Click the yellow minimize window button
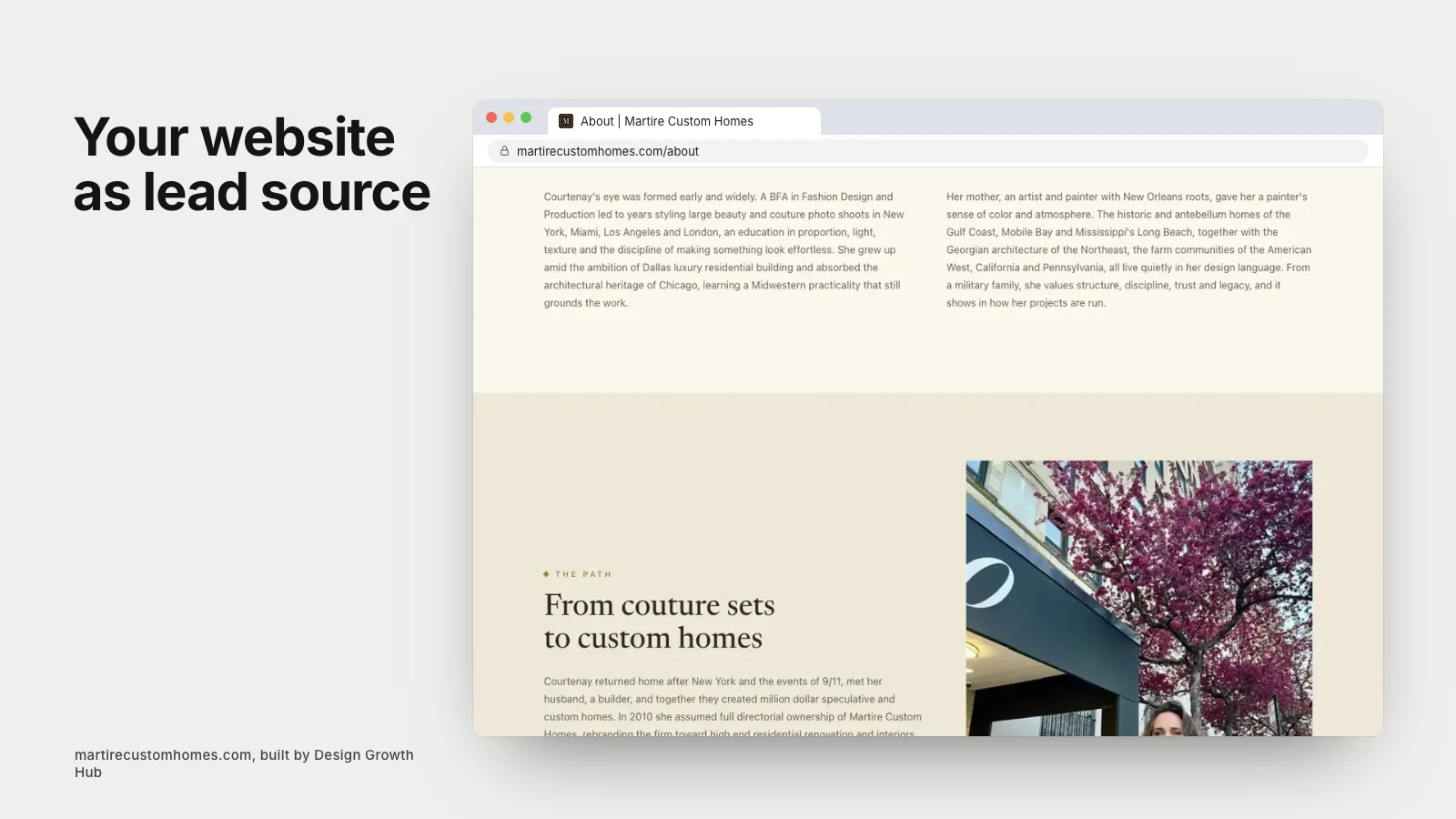This screenshot has width=1456, height=819. pyautogui.click(x=509, y=117)
